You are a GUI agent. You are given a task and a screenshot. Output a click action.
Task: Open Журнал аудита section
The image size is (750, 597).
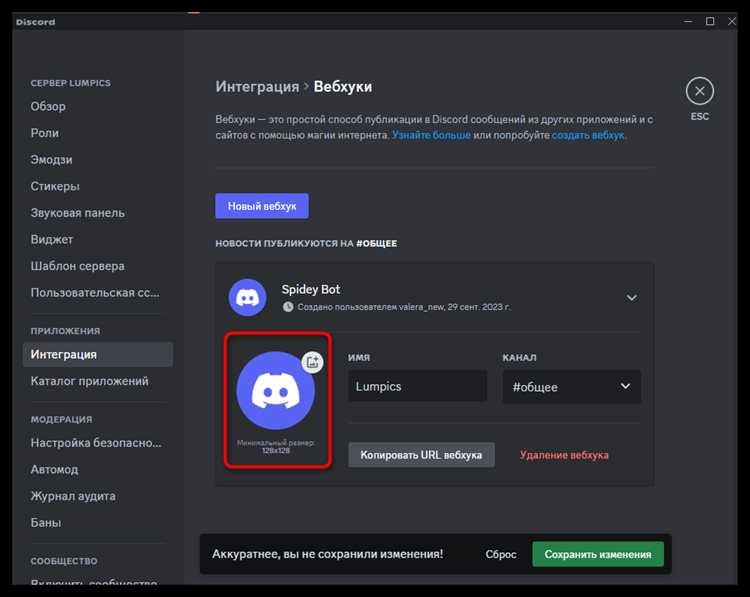coord(73,496)
